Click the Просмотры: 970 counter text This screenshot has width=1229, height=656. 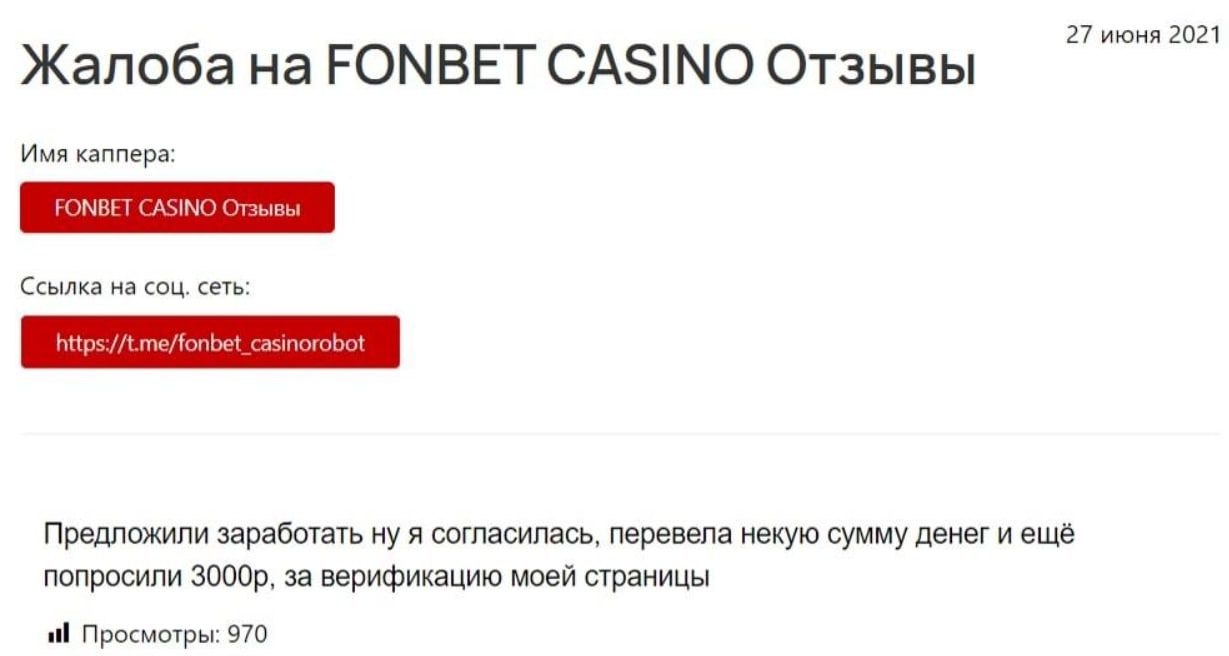click(x=174, y=634)
